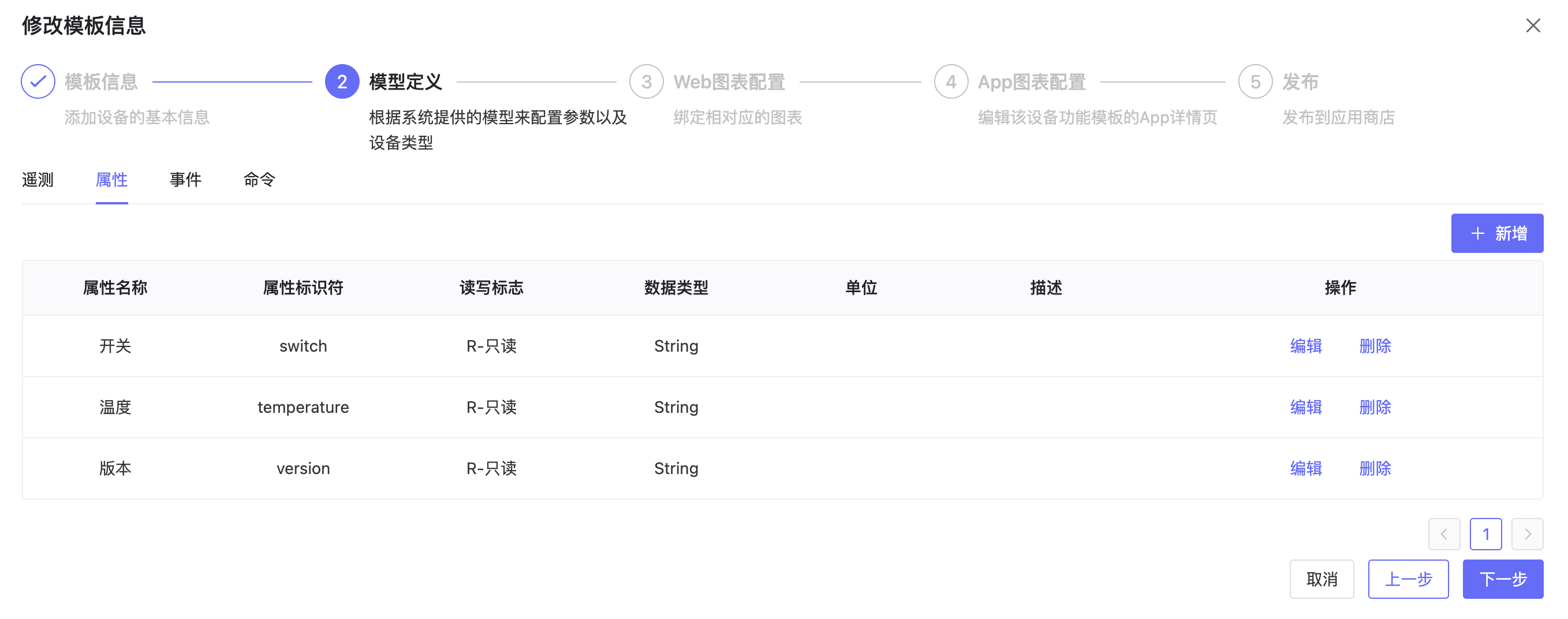
Task: Click the 下一步 button
Action: [1502, 579]
